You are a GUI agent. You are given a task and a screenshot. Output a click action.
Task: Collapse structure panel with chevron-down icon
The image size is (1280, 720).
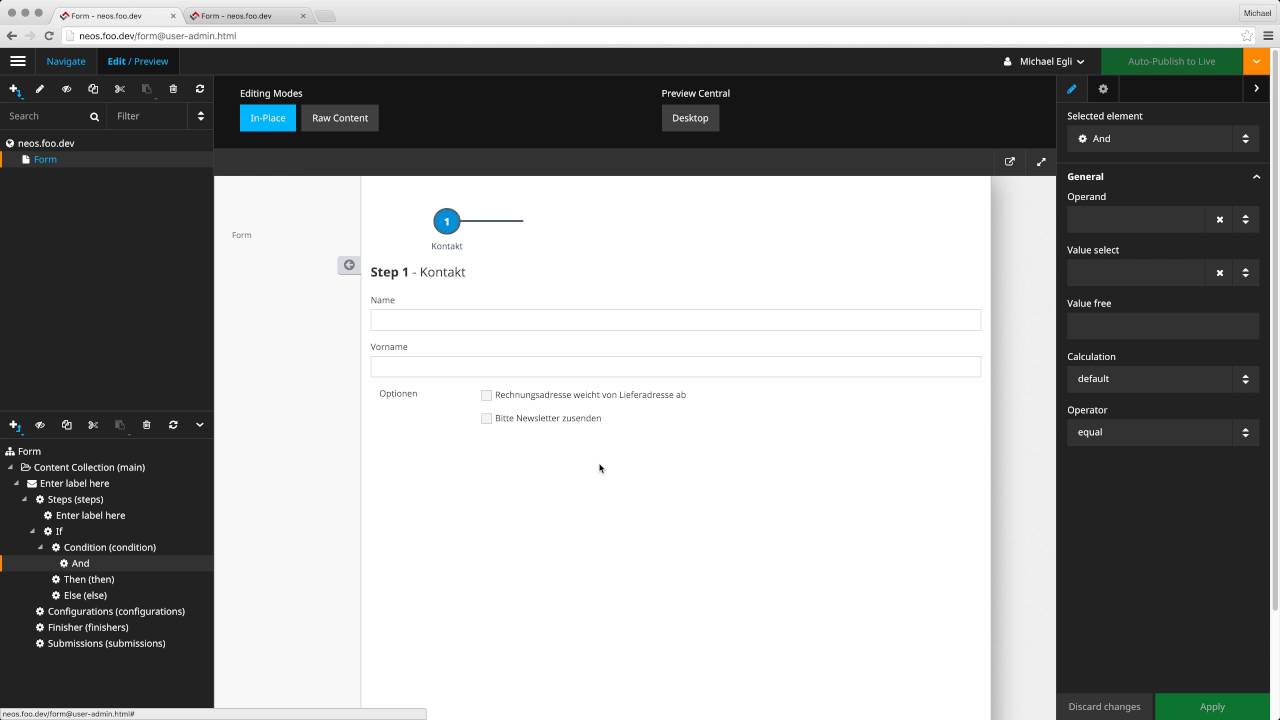point(200,425)
